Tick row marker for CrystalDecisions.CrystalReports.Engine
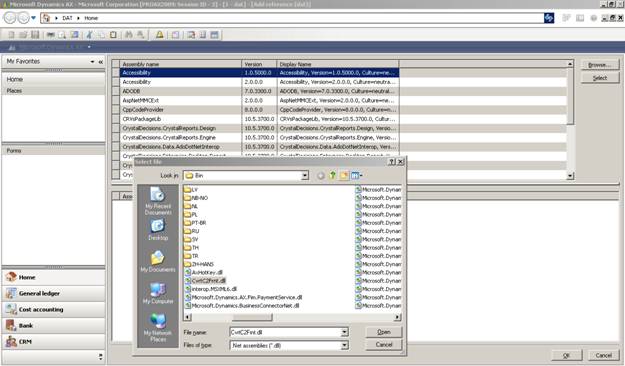The width and height of the screenshot is (625, 366). tap(116, 138)
